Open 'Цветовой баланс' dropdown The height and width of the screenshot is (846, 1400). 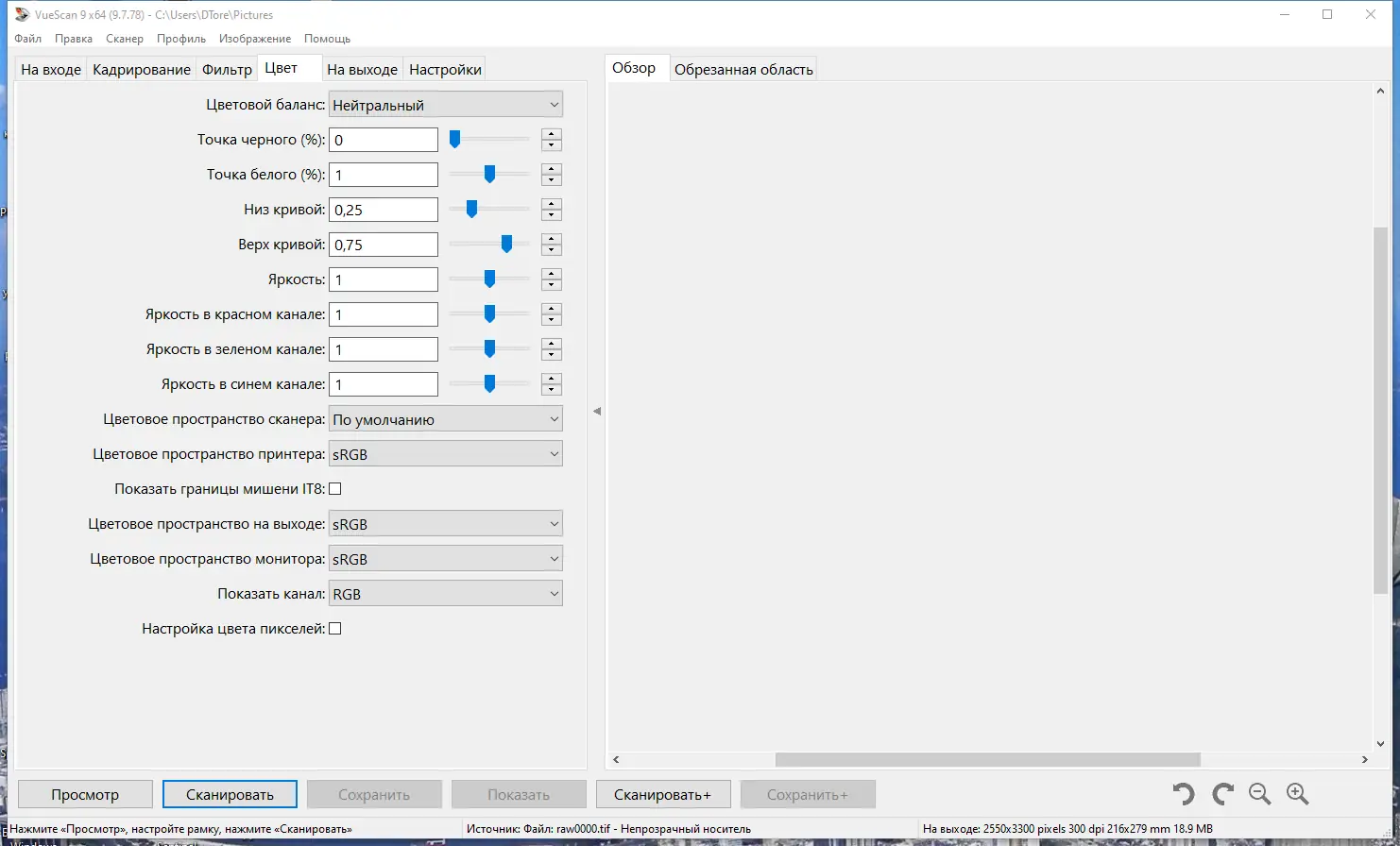click(445, 105)
